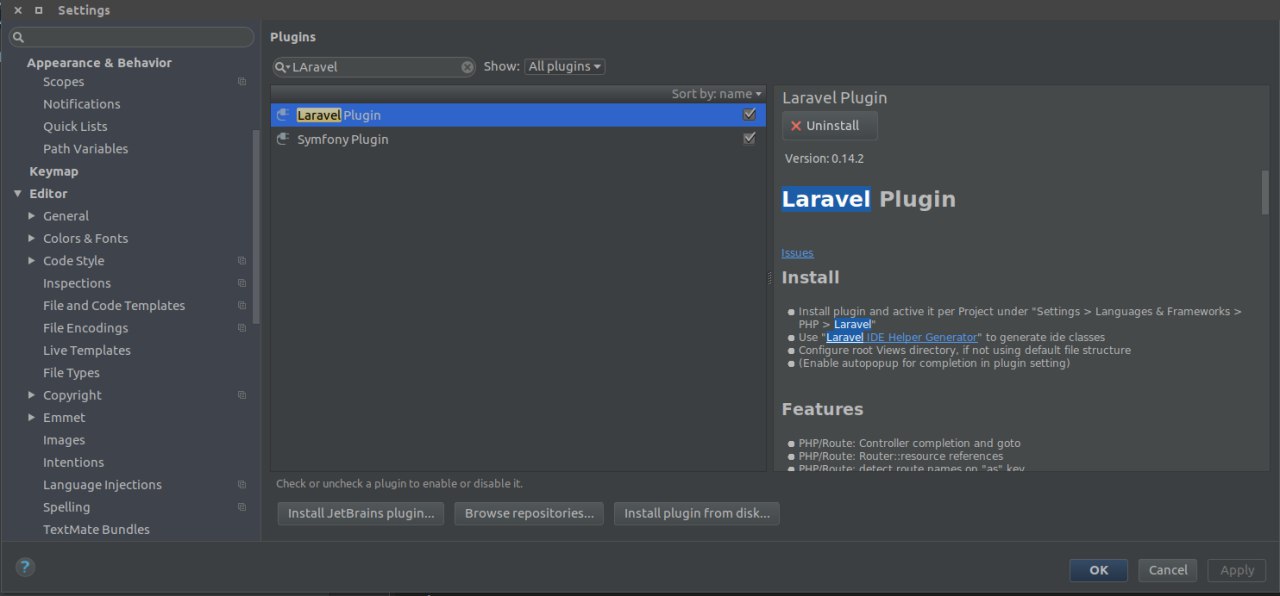This screenshot has width=1280, height=596.
Task: Click the settings search input field
Action: (131, 37)
